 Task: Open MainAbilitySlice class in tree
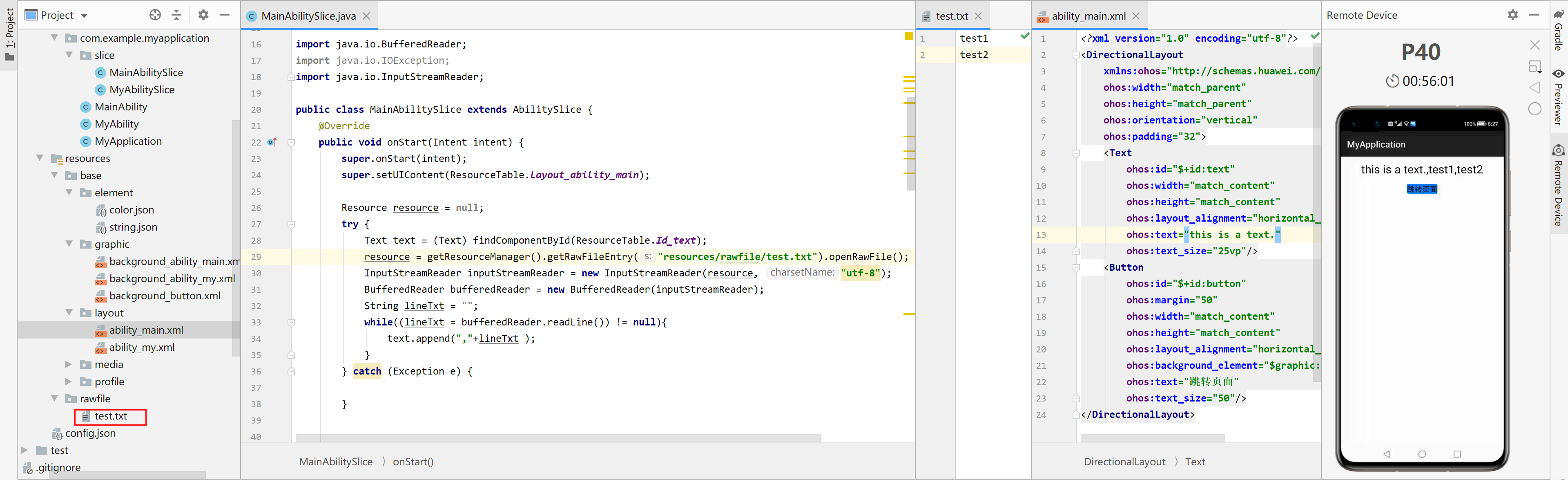146,72
